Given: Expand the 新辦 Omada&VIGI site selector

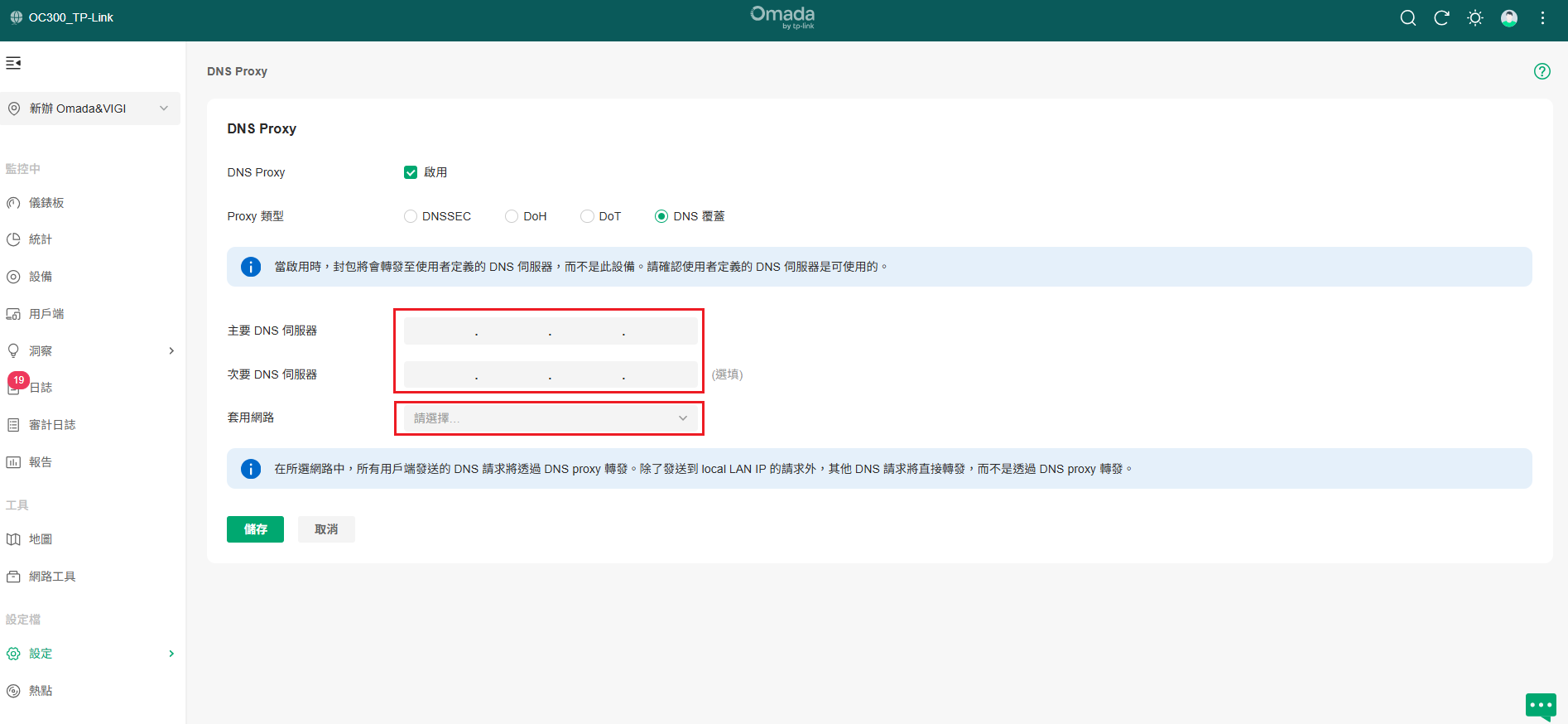Looking at the screenshot, I should click(x=90, y=109).
